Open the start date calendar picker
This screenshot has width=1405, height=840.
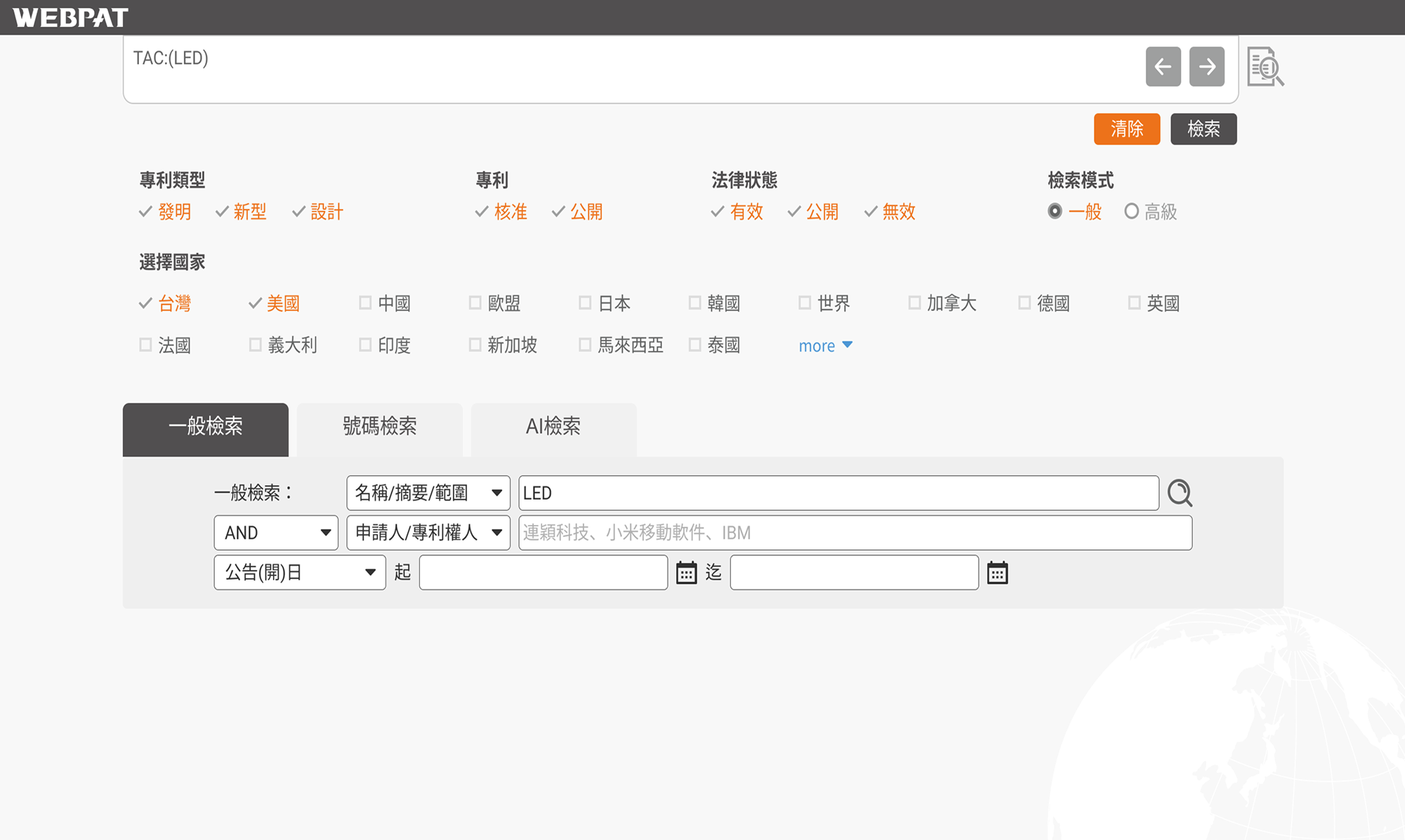click(x=686, y=573)
